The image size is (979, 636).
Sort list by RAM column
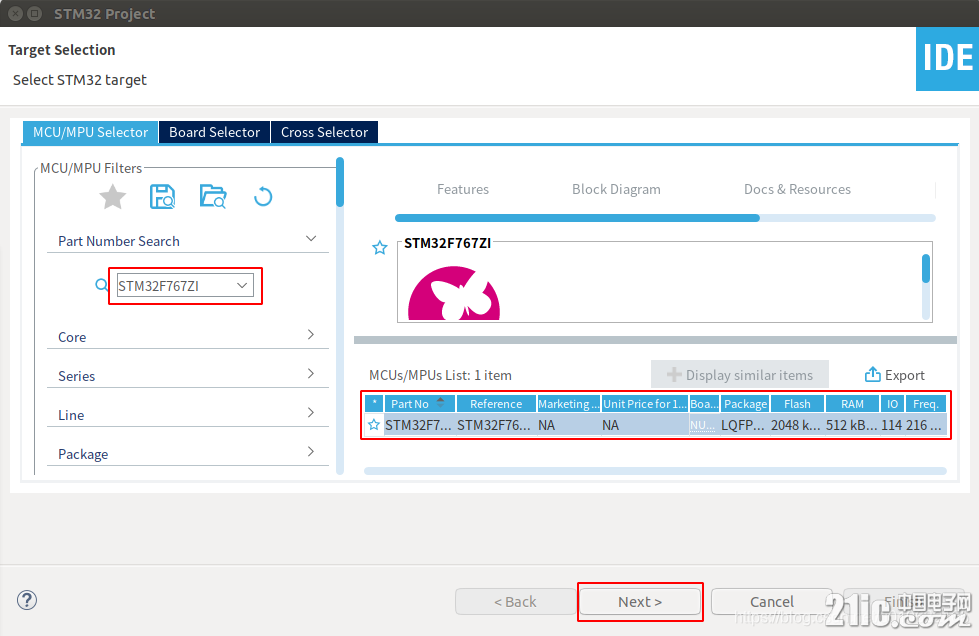tap(852, 404)
